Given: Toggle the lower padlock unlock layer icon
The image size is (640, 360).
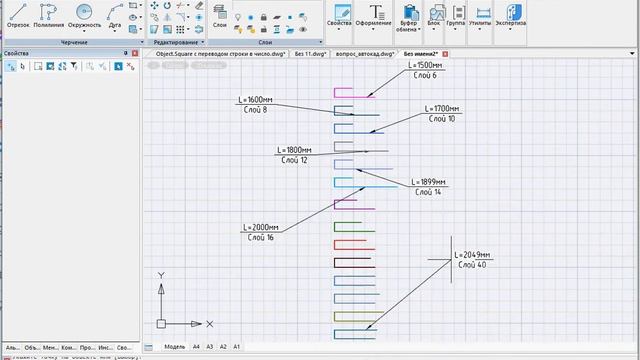Looking at the screenshot, I should pyautogui.click(x=264, y=29).
